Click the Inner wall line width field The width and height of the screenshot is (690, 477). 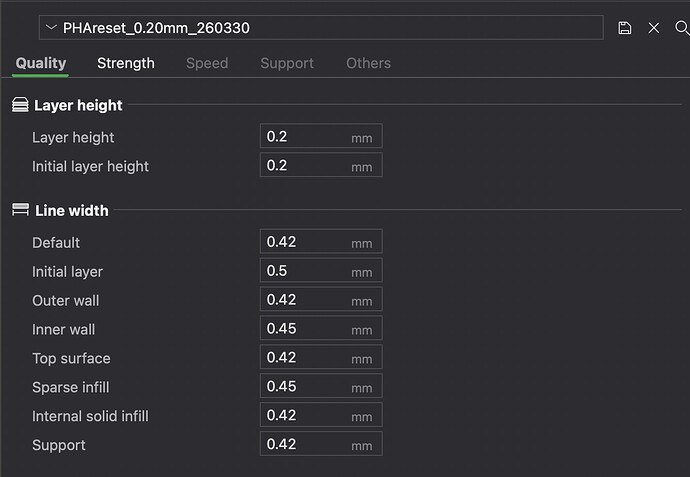(x=321, y=328)
